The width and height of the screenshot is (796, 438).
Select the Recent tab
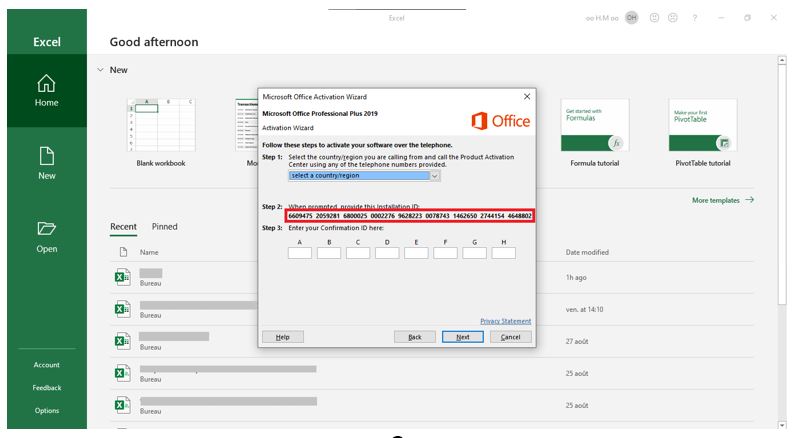coord(123,227)
